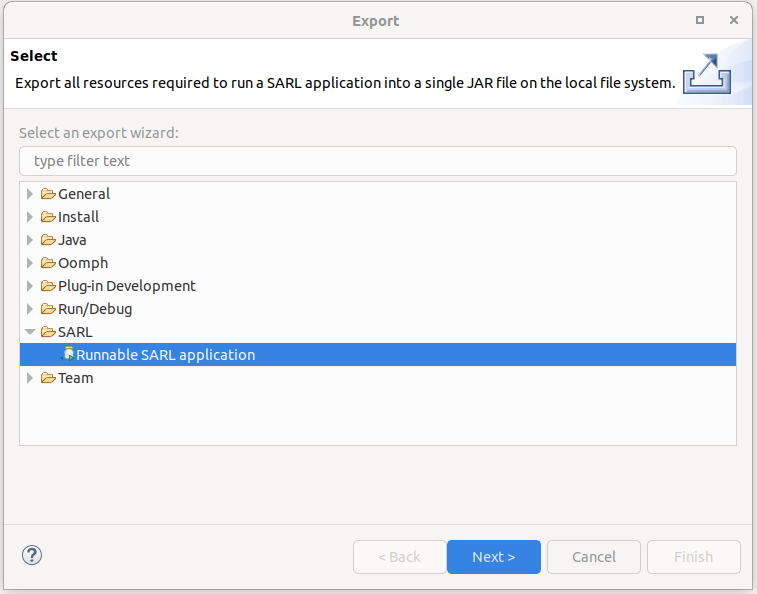
Task: Close the Export dialog window
Action: tap(734, 20)
